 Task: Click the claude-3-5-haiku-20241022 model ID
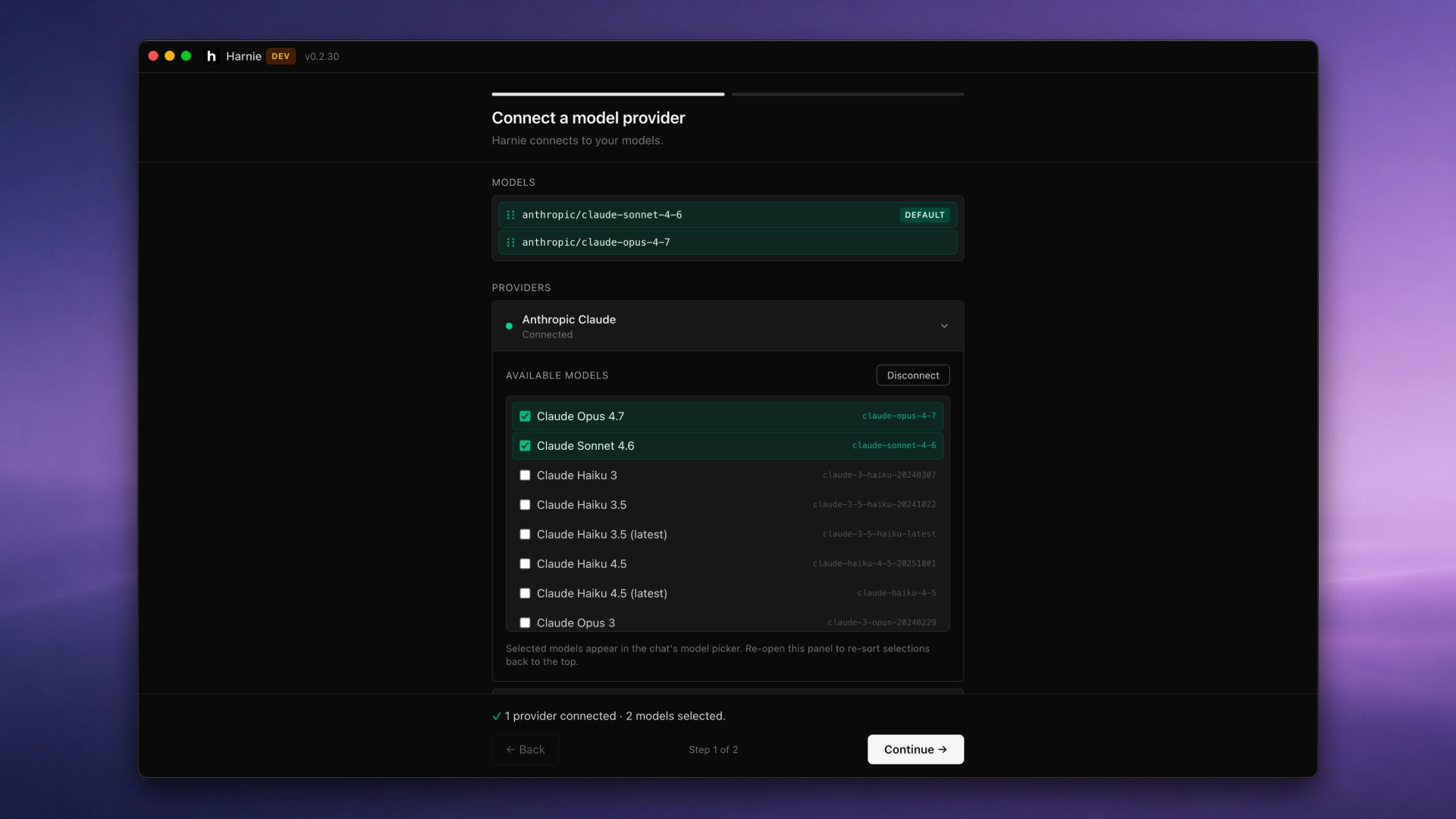[x=874, y=505]
